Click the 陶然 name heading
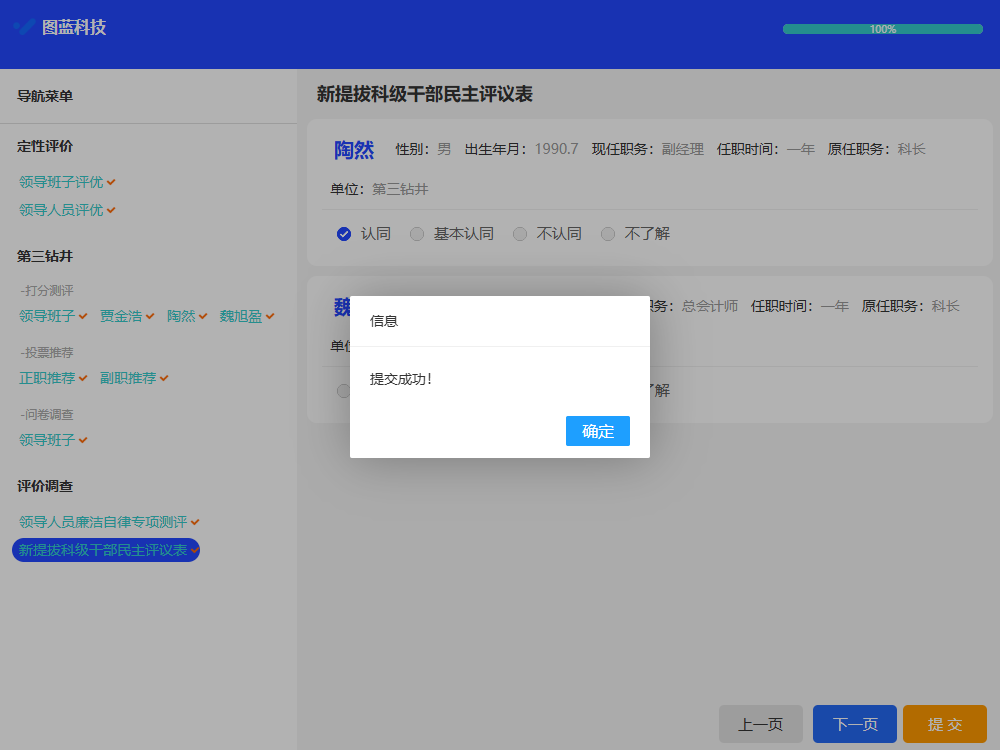Image resolution: width=1000 pixels, height=750 pixels. (x=355, y=148)
